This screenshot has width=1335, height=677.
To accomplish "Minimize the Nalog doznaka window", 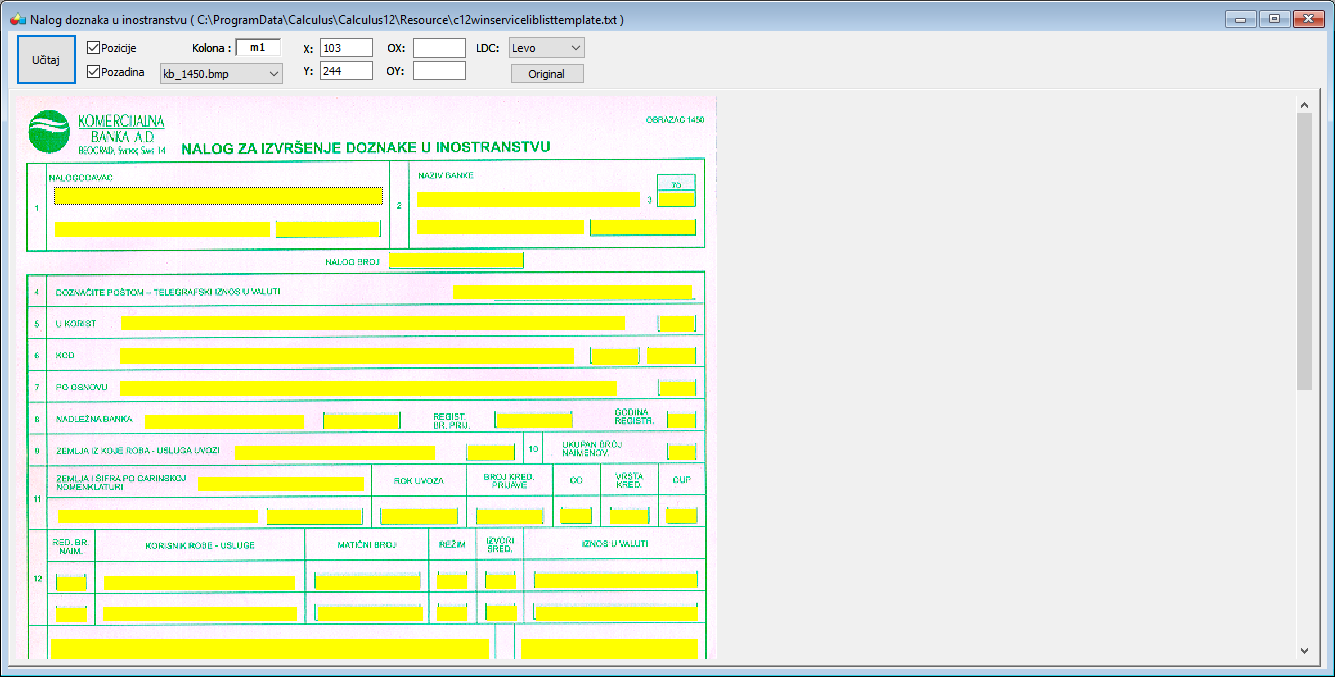I will pyautogui.click(x=1241, y=19).
